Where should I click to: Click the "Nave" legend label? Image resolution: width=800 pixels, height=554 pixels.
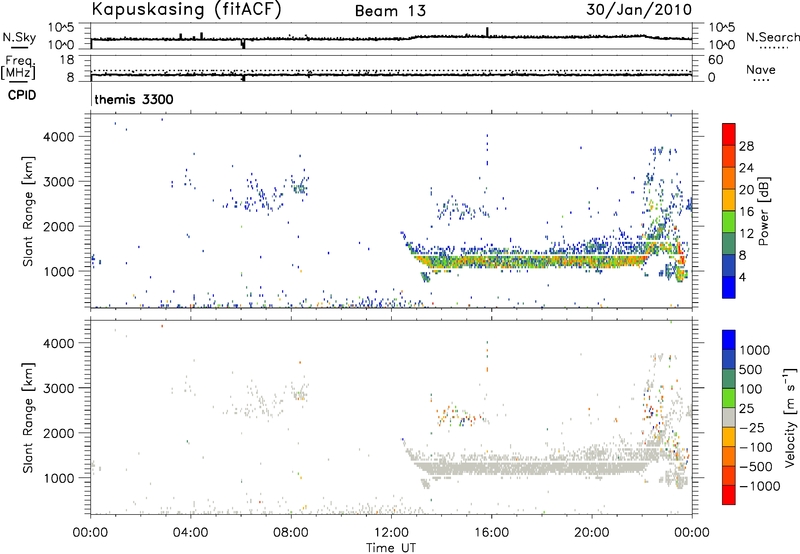(761, 70)
